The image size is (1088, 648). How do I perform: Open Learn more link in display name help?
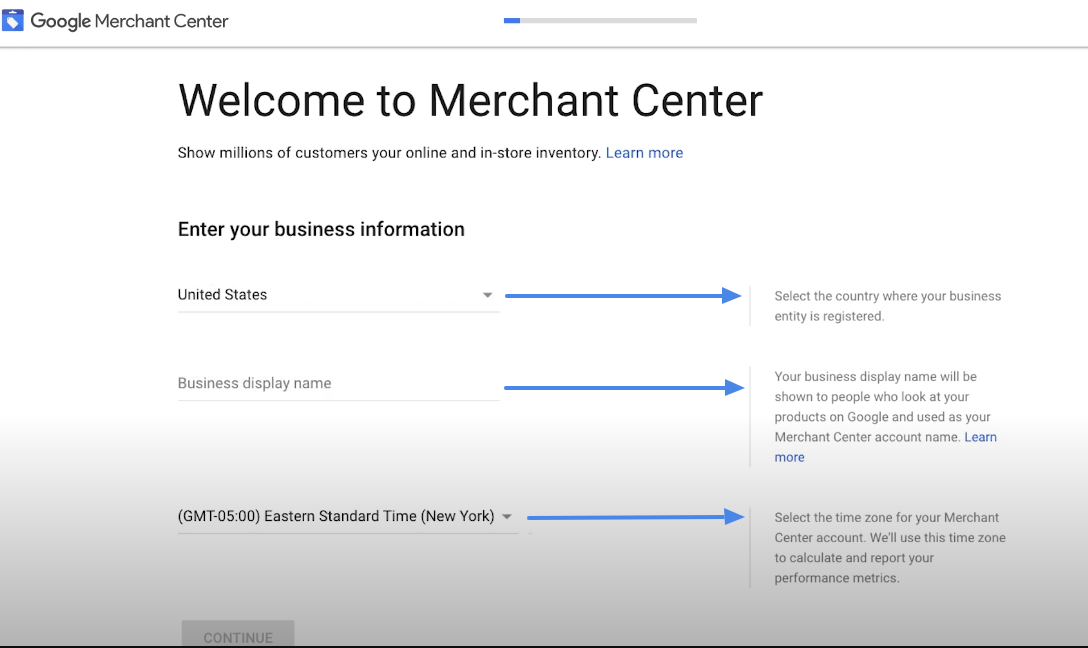tap(980, 437)
